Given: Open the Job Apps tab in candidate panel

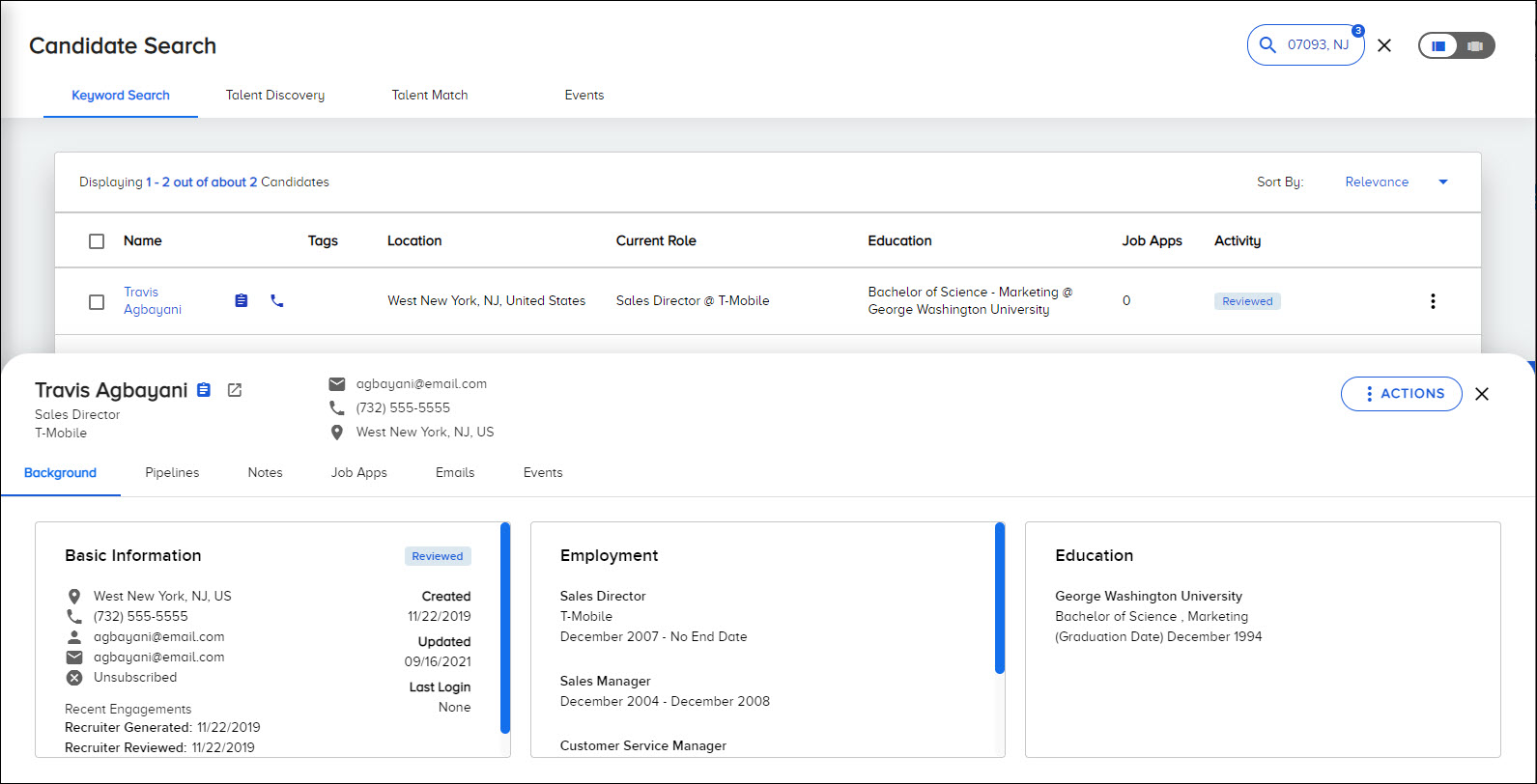Looking at the screenshot, I should tap(358, 473).
